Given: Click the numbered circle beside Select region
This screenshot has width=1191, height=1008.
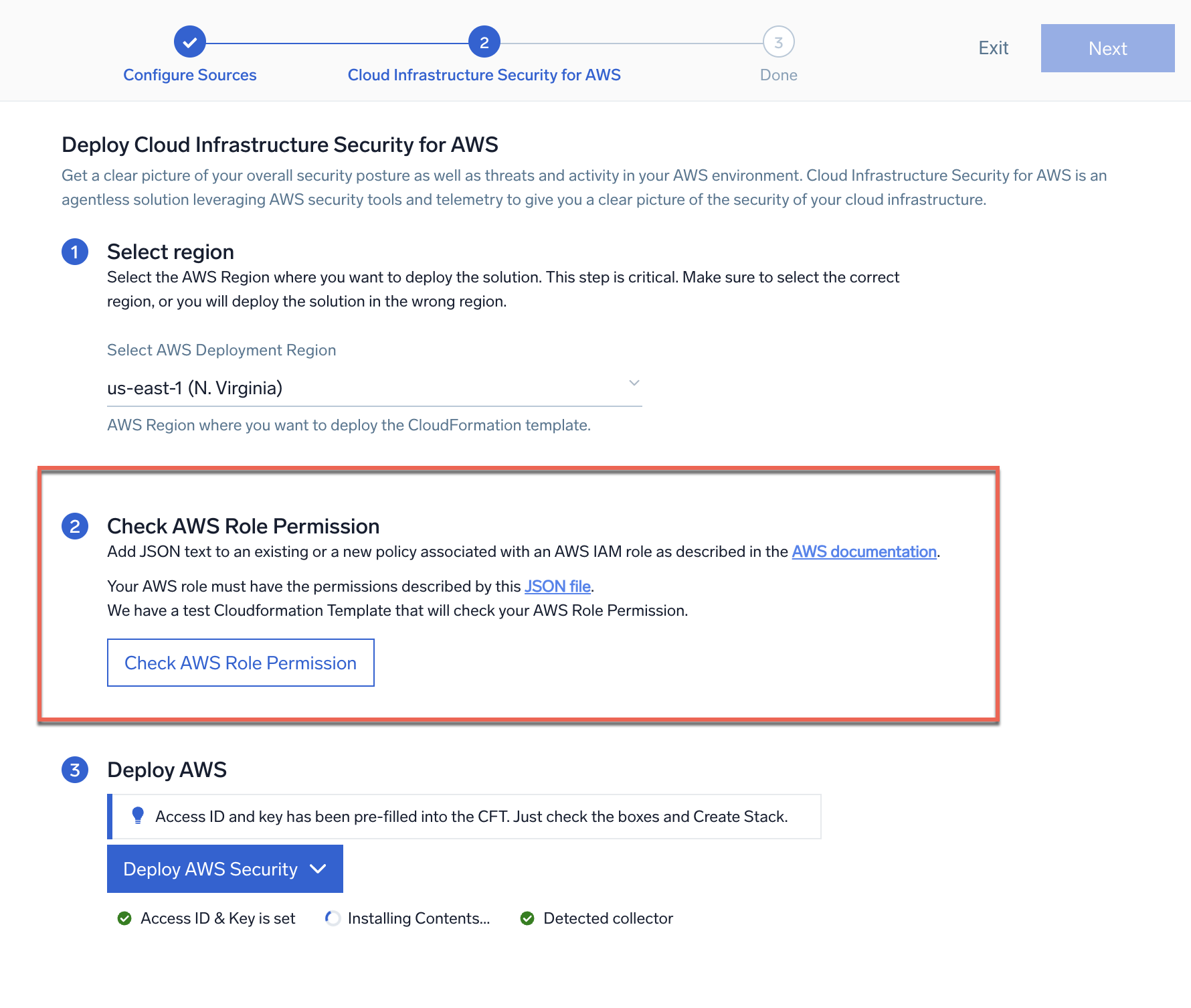Looking at the screenshot, I should click(75, 252).
